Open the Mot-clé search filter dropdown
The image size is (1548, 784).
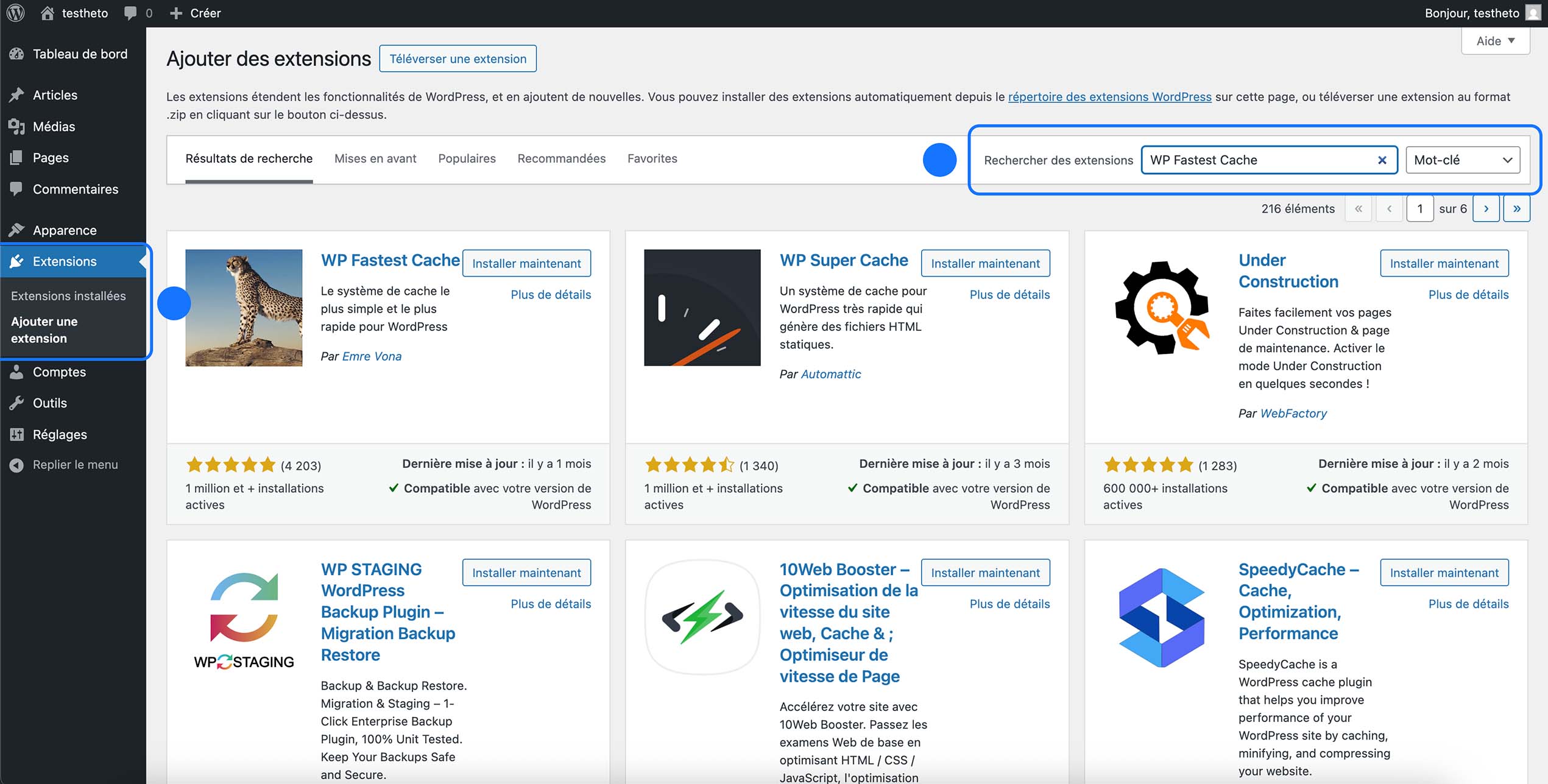tap(1462, 159)
